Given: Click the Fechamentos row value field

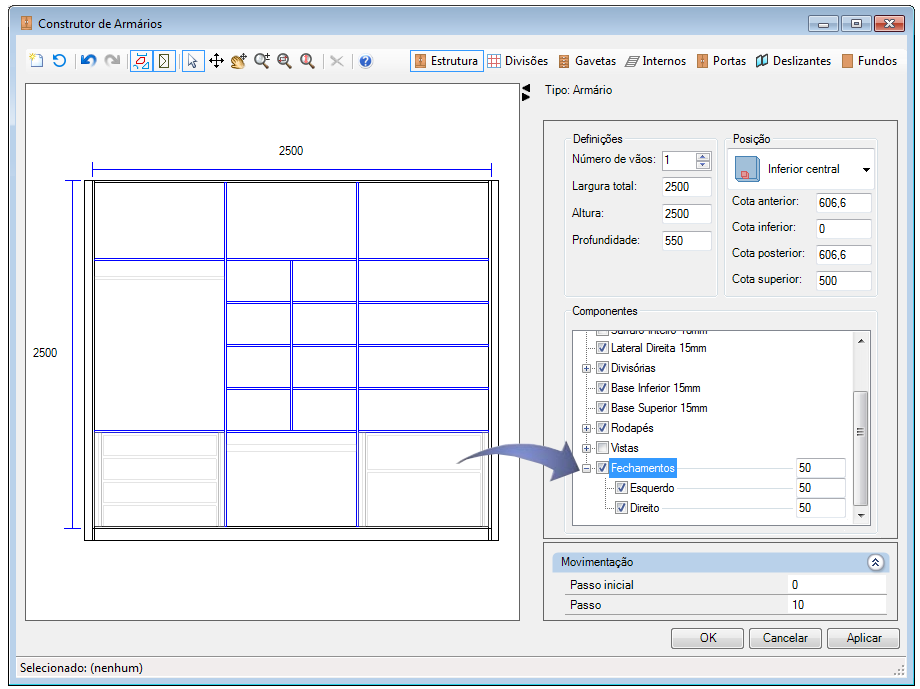Looking at the screenshot, I should pyautogui.click(x=820, y=468).
